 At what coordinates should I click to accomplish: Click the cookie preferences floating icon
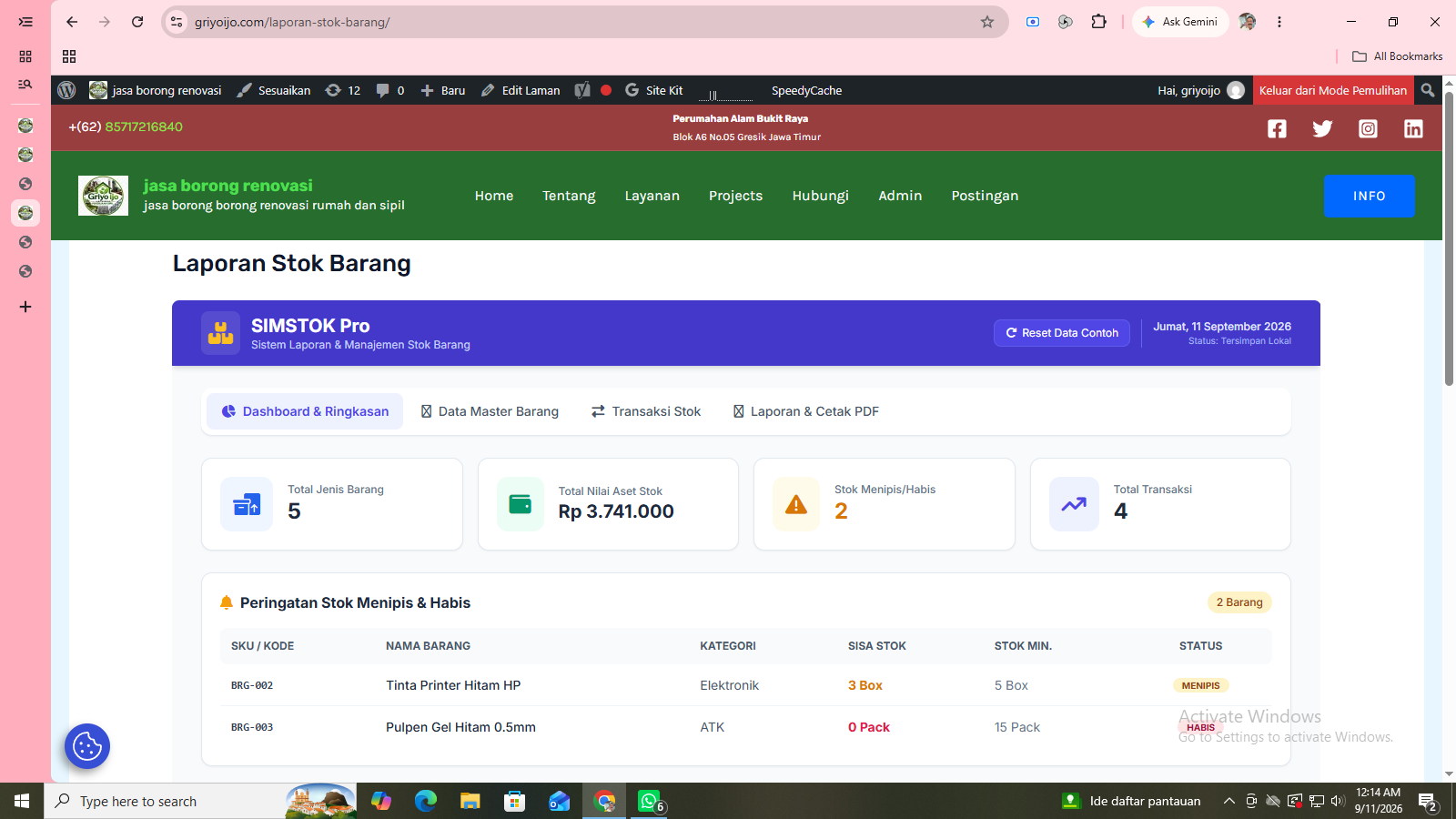point(87,746)
